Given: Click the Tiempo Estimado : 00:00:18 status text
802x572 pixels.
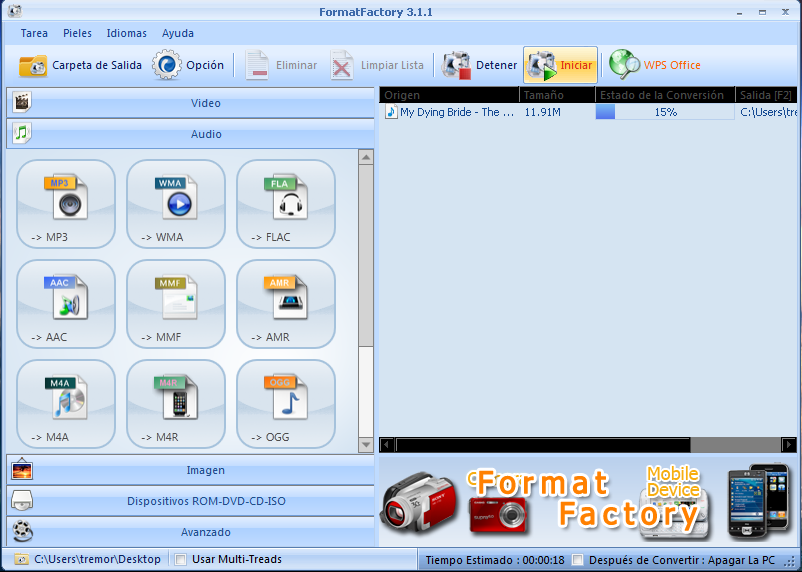Looking at the screenshot, I should [x=495, y=560].
